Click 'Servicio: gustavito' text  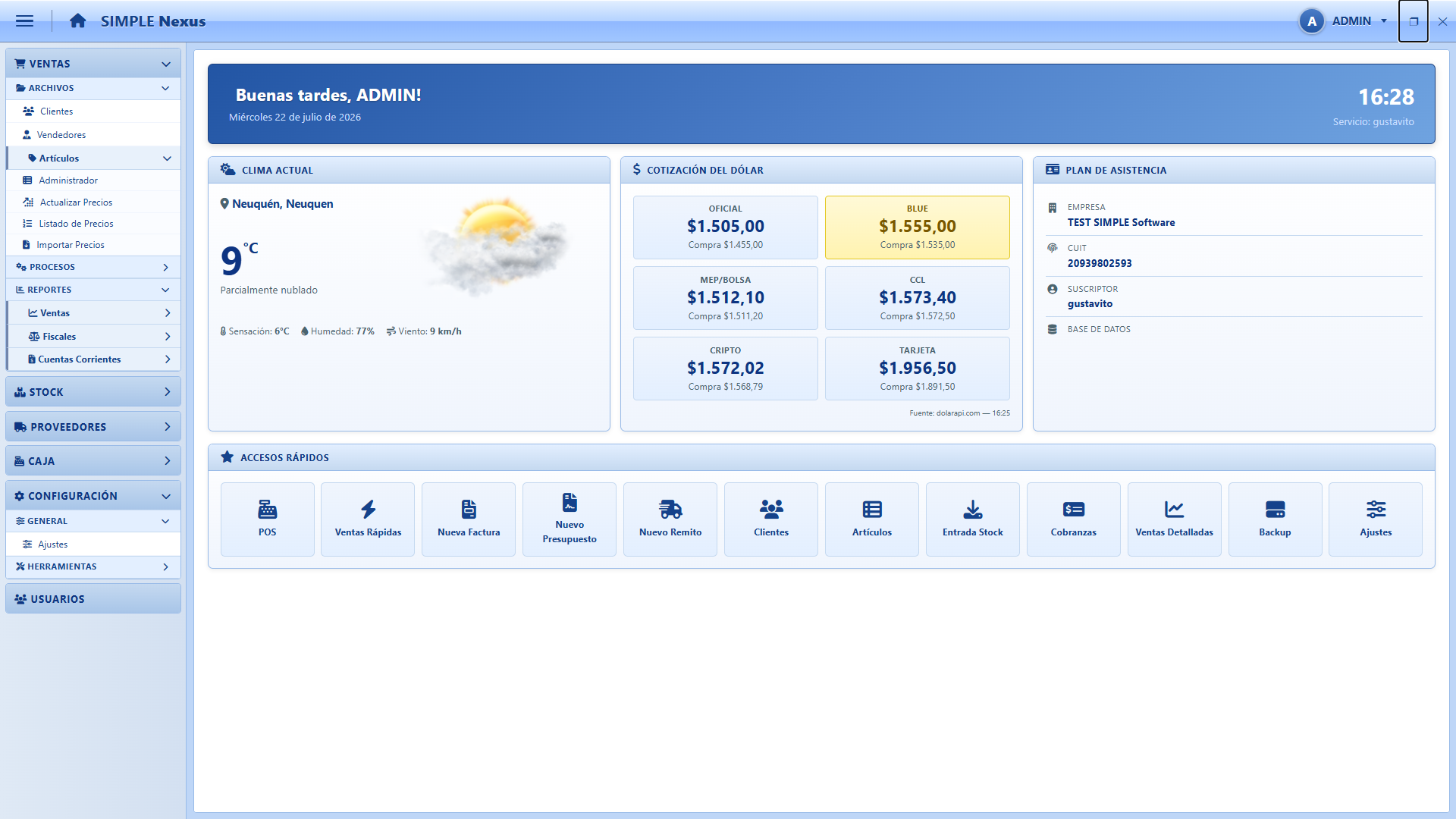click(x=1373, y=122)
